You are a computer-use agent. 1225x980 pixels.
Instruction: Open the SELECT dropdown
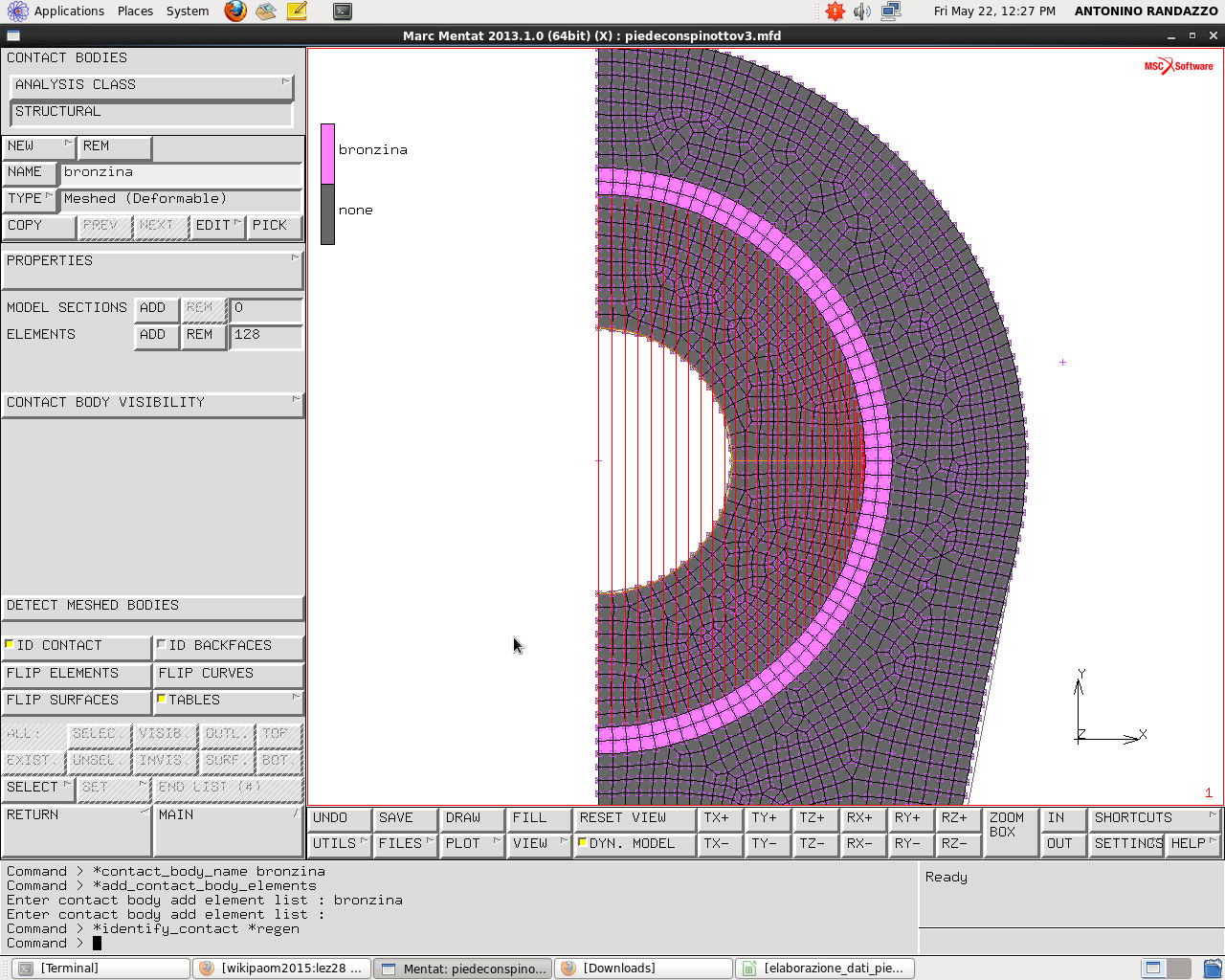point(38,788)
